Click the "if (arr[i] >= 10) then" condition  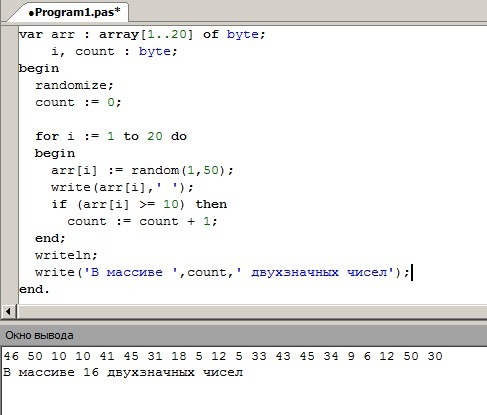point(139,204)
